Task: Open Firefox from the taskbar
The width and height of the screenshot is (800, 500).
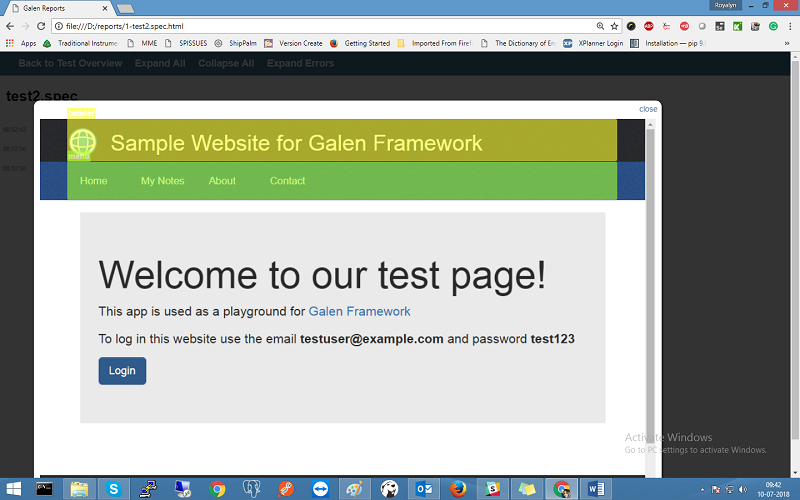Action: (458, 489)
